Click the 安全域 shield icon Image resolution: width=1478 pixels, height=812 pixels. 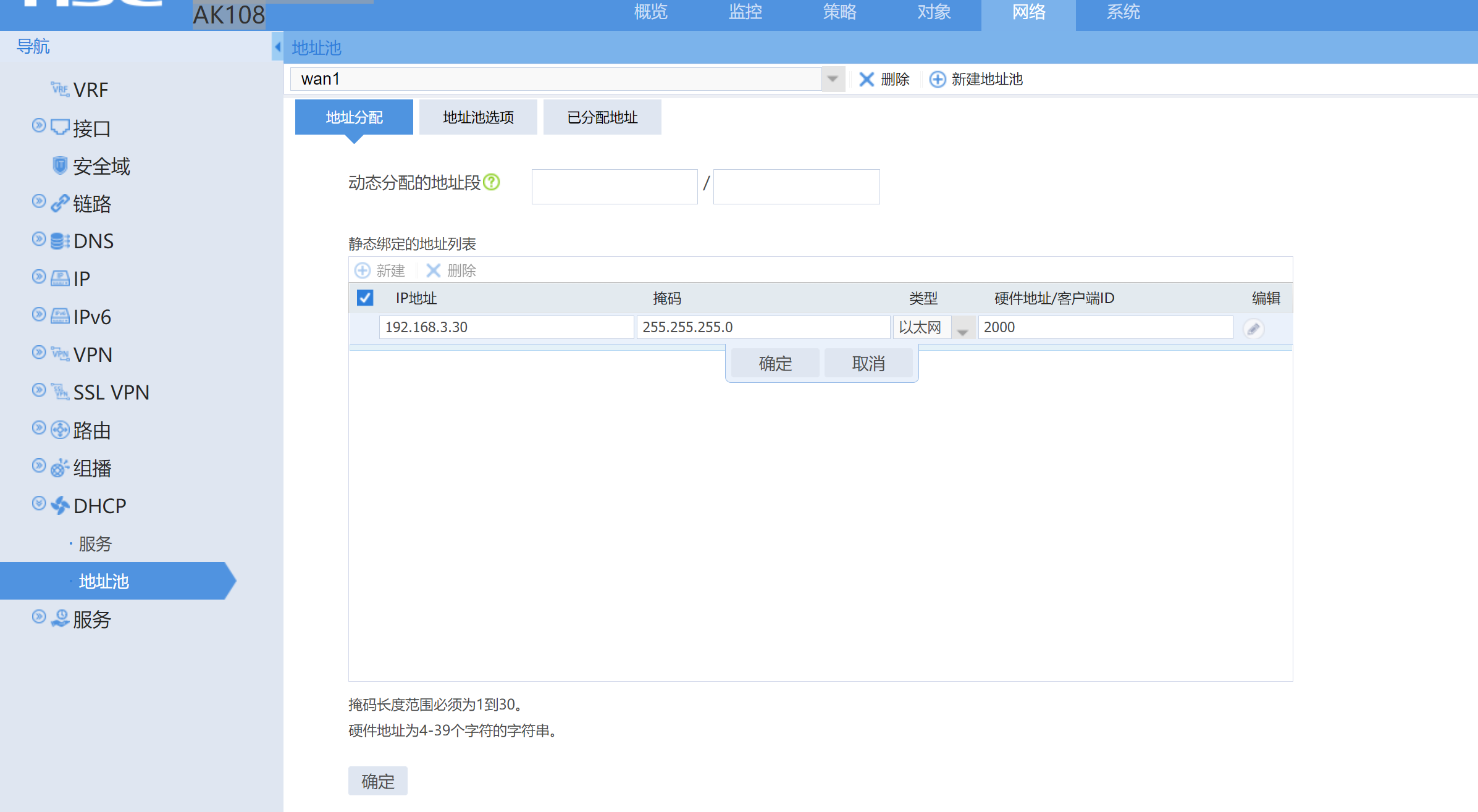59,165
